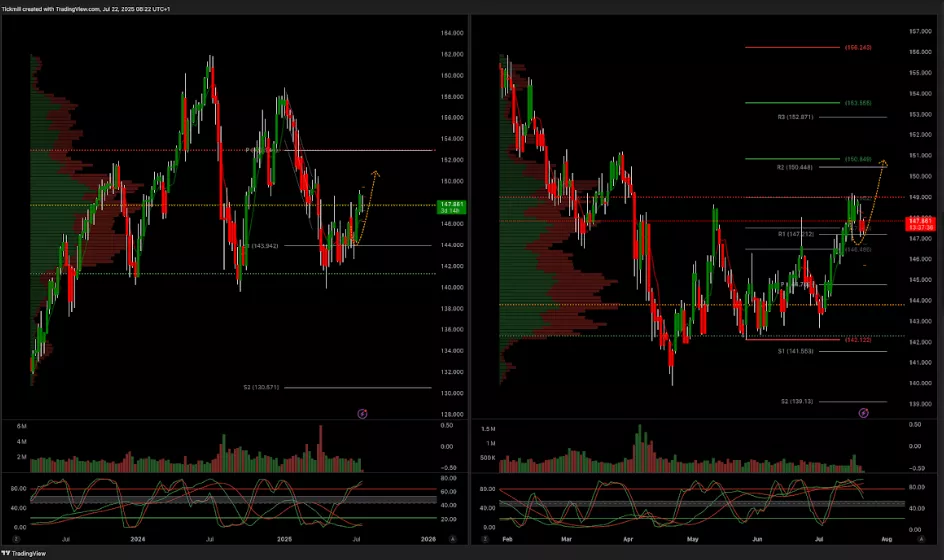Click the purple lightning icon on left chart

(x=362, y=412)
